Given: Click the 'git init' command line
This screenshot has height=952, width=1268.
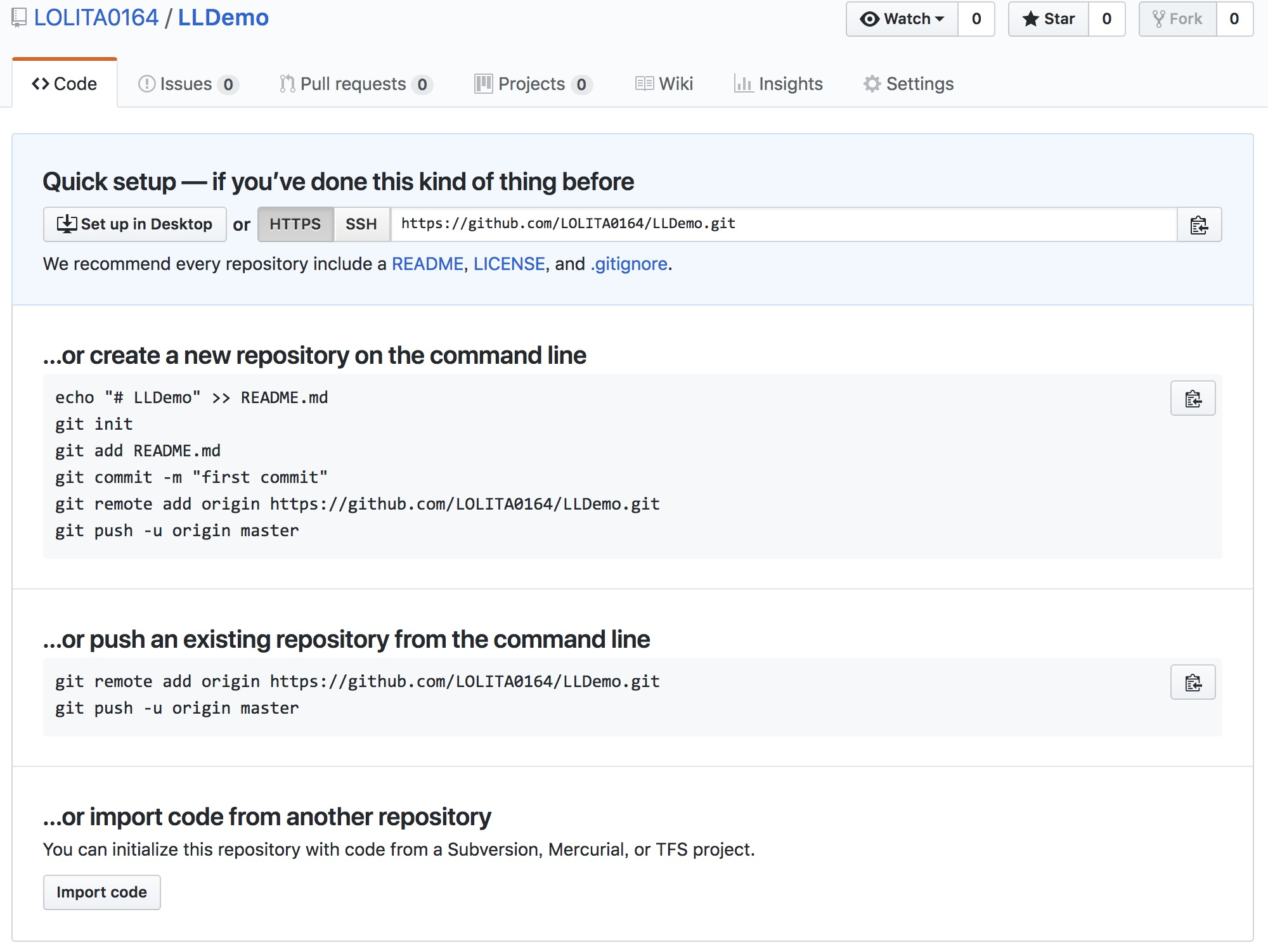Looking at the screenshot, I should tap(94, 424).
